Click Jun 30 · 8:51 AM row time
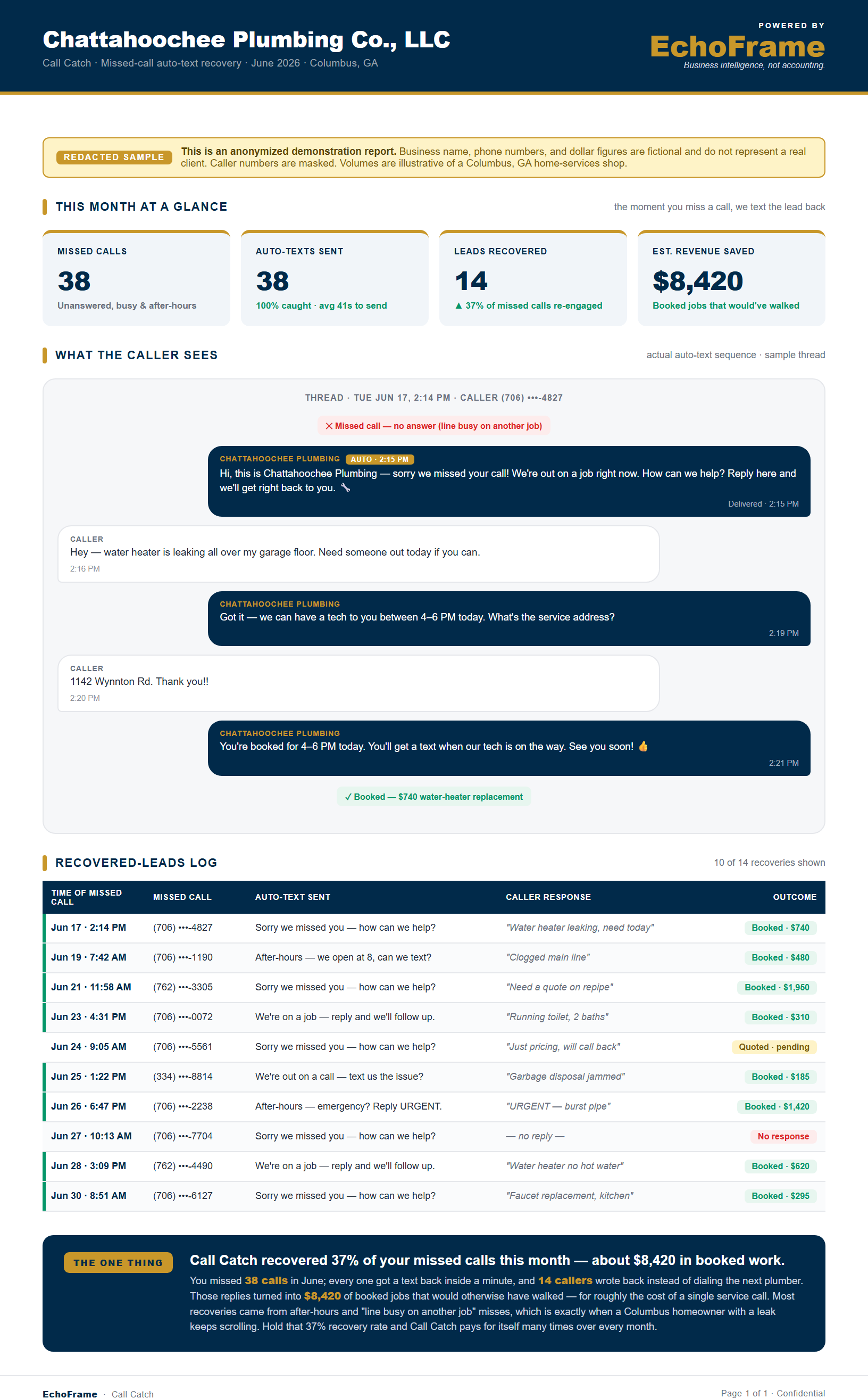 (x=88, y=1196)
